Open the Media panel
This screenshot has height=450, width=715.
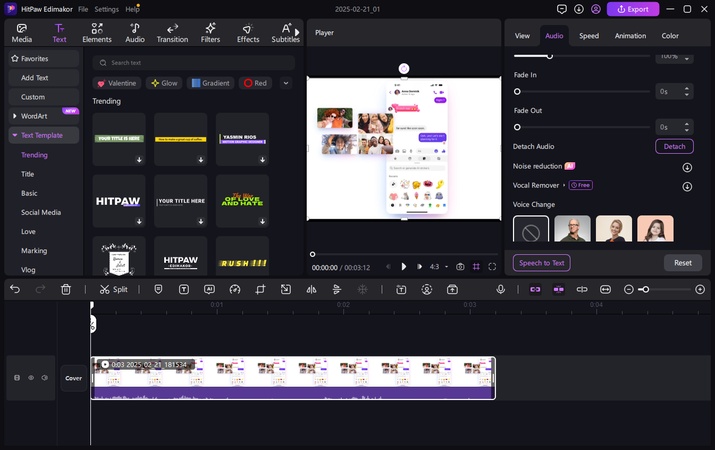click(x=21, y=33)
